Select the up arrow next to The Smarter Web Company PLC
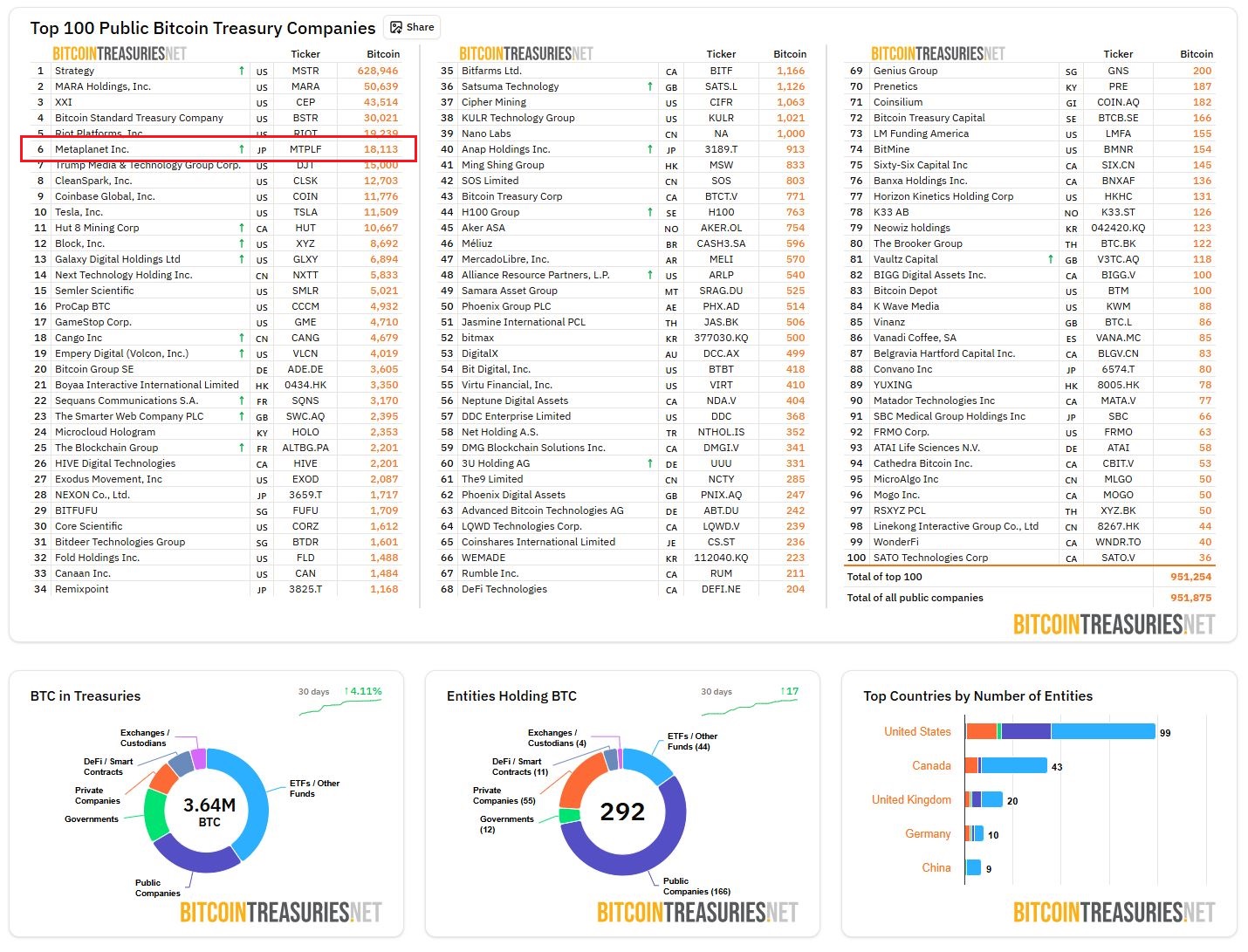This screenshot has width=1248, height=952. [242, 416]
